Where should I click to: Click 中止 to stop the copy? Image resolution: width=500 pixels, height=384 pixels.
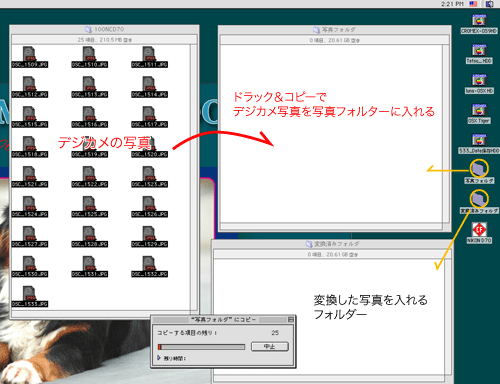(269, 347)
